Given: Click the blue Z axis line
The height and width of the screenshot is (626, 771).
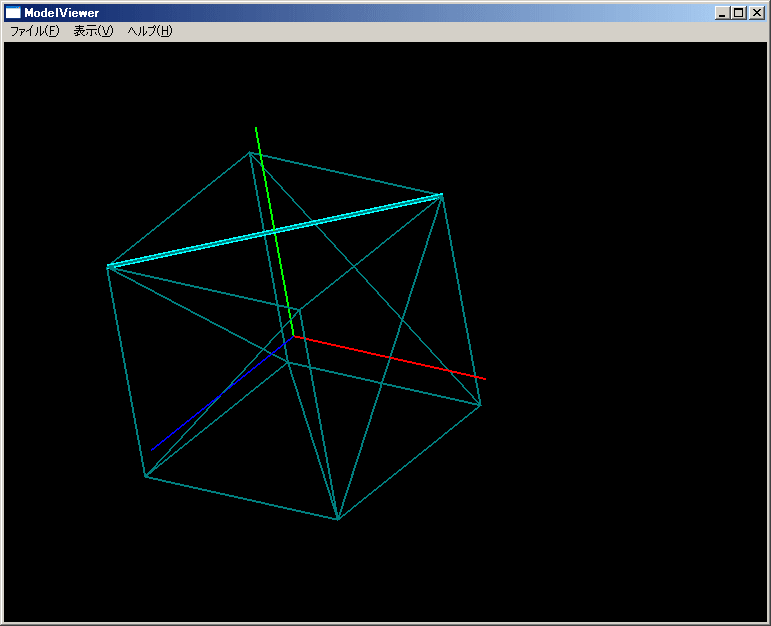Looking at the screenshot, I should click(x=222, y=393).
